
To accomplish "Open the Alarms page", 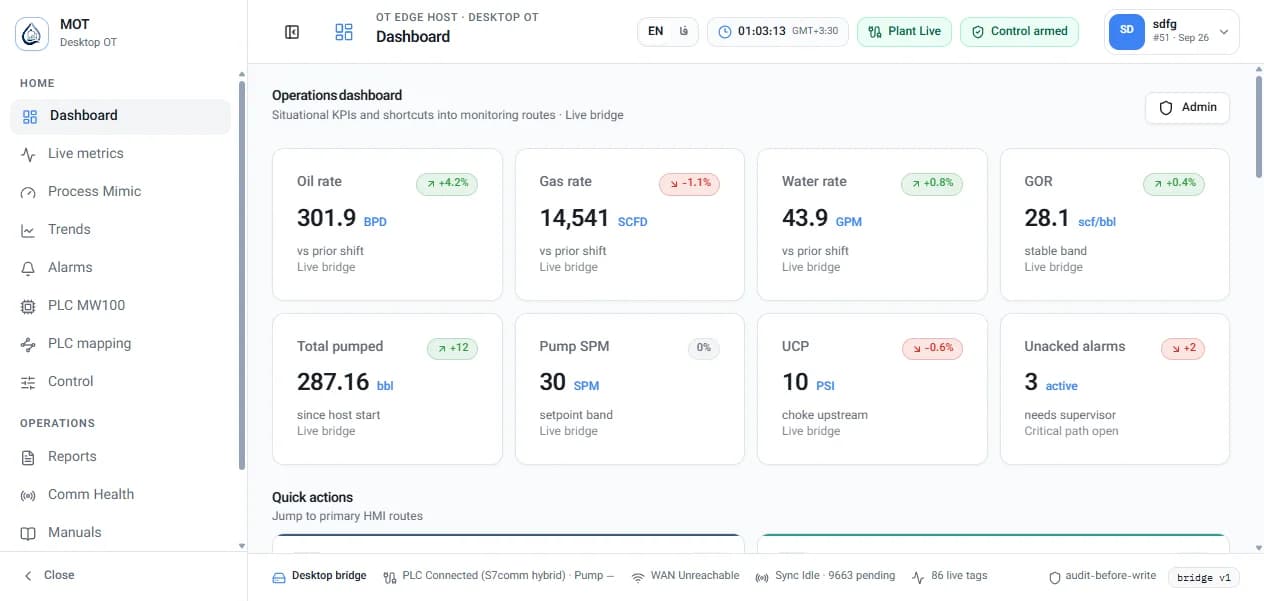I will tap(120, 268).
